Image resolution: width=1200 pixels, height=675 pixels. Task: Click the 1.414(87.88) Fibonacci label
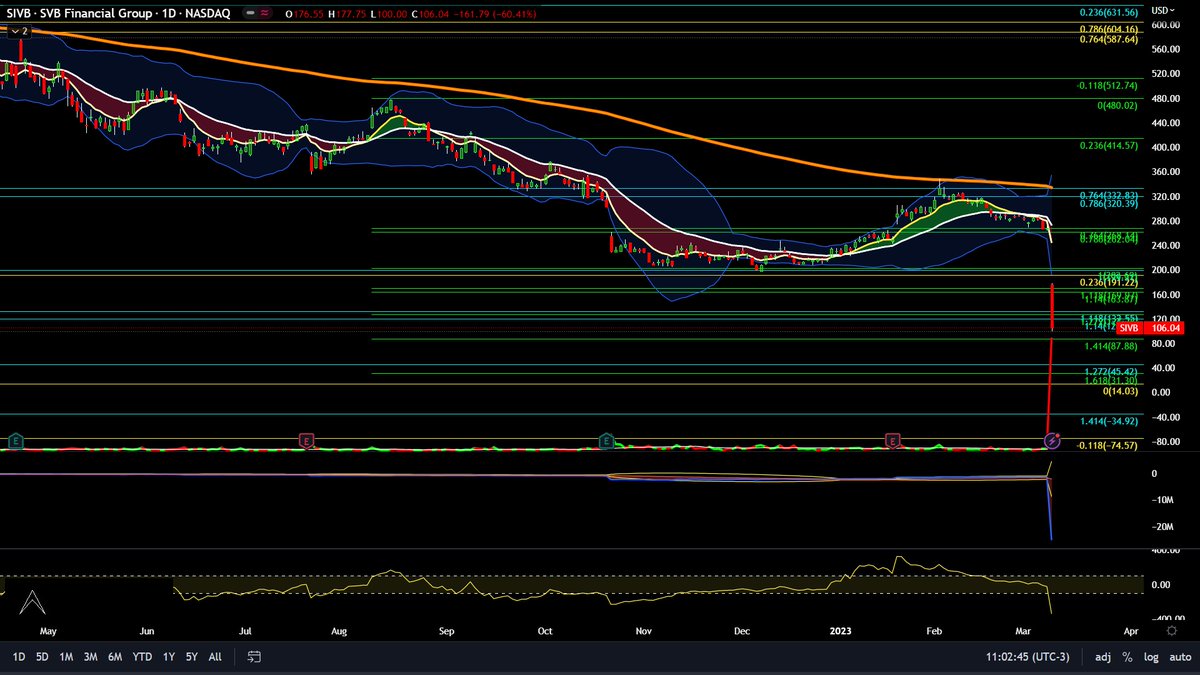click(x=1111, y=346)
